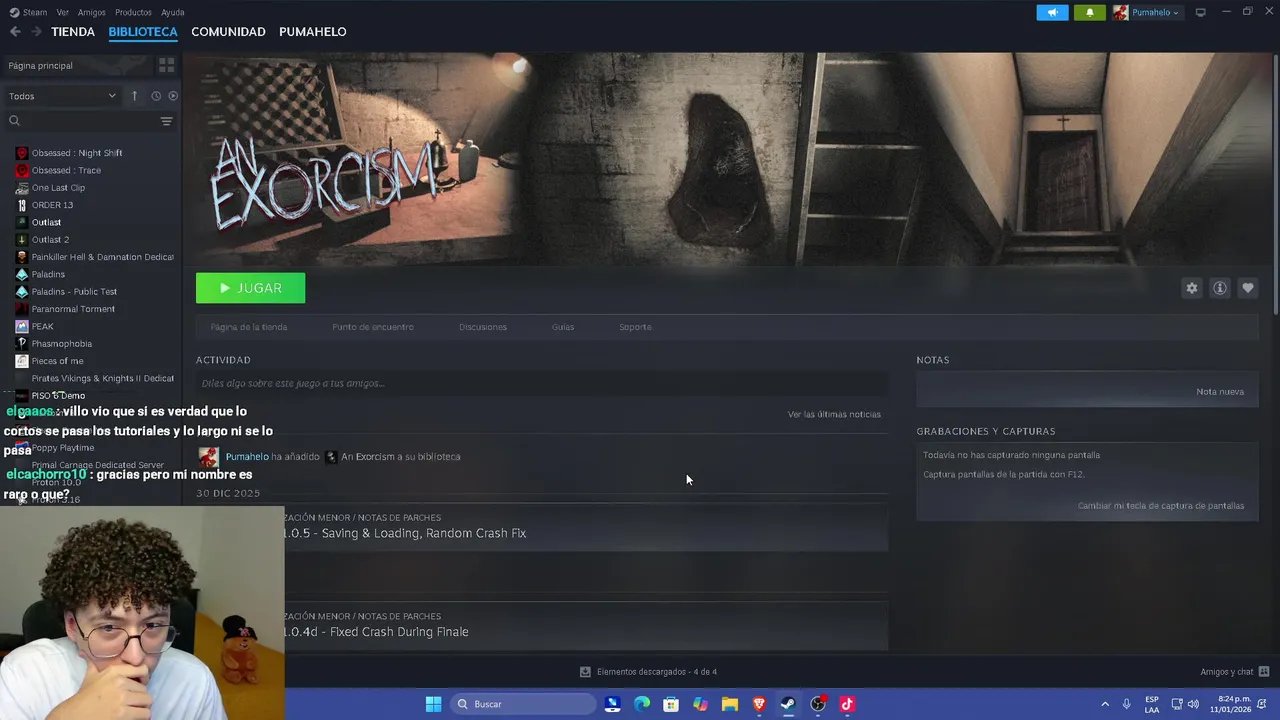Select Outlast 2 in library
1280x720 pixels.
click(x=50, y=240)
